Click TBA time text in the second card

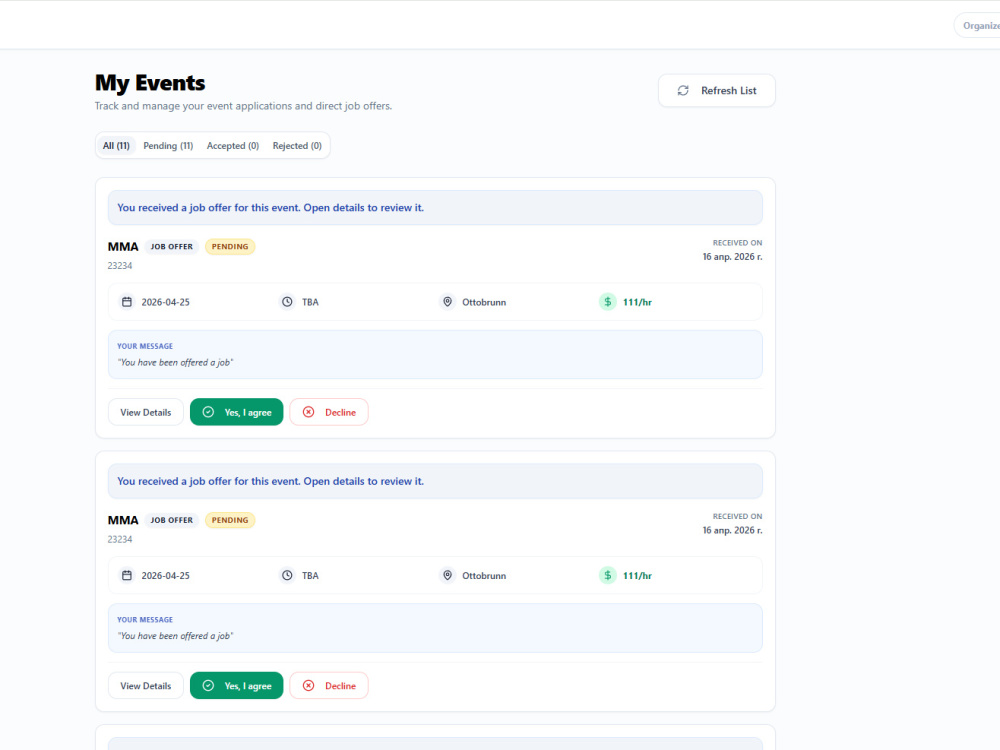[311, 576]
